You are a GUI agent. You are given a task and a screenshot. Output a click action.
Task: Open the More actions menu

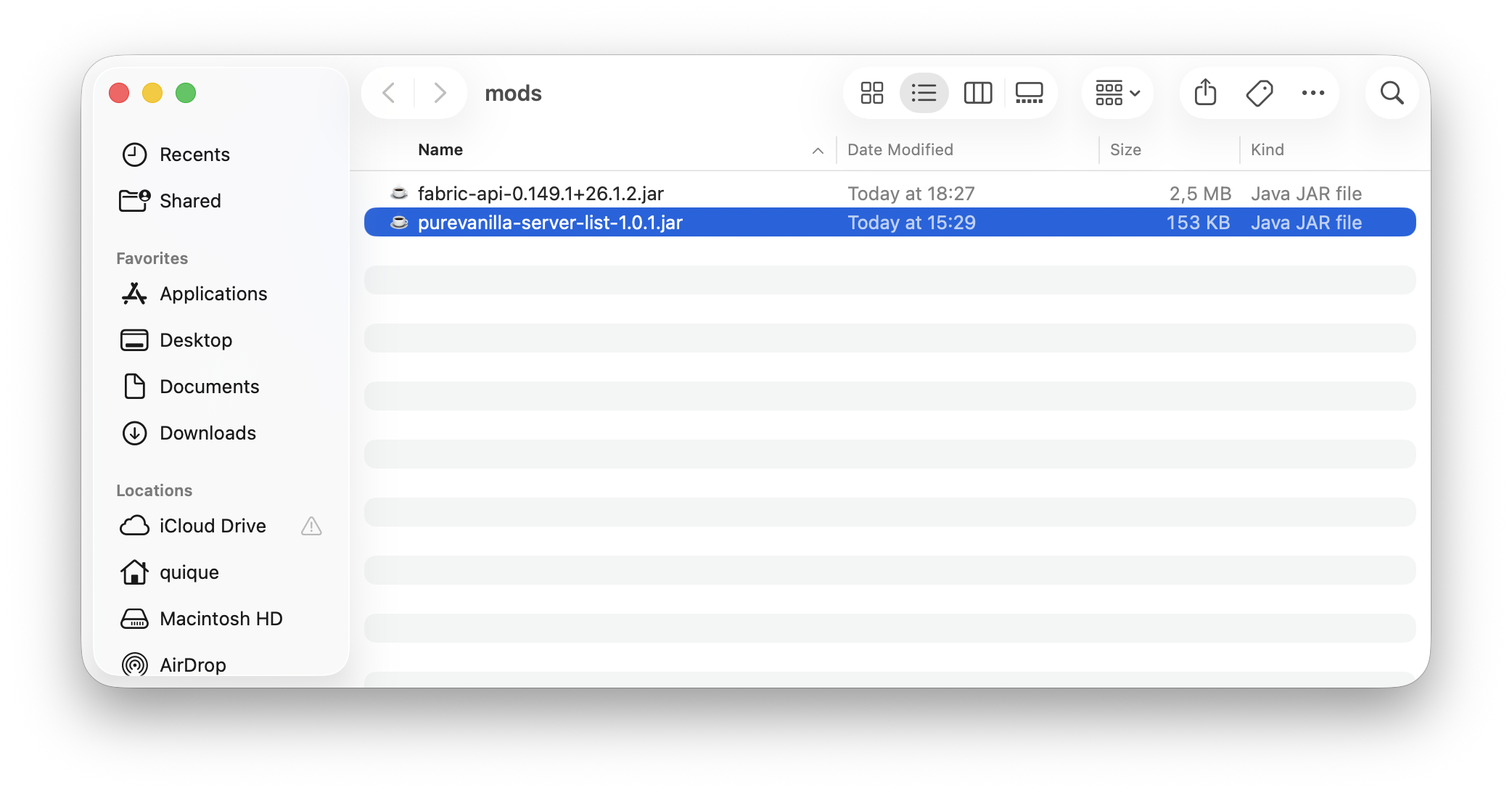click(1313, 93)
